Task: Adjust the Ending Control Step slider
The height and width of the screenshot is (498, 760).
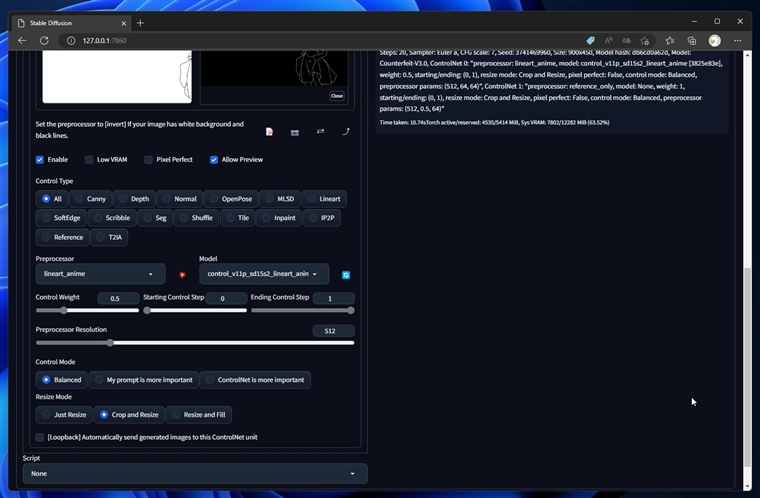Action: pyautogui.click(x=302, y=310)
